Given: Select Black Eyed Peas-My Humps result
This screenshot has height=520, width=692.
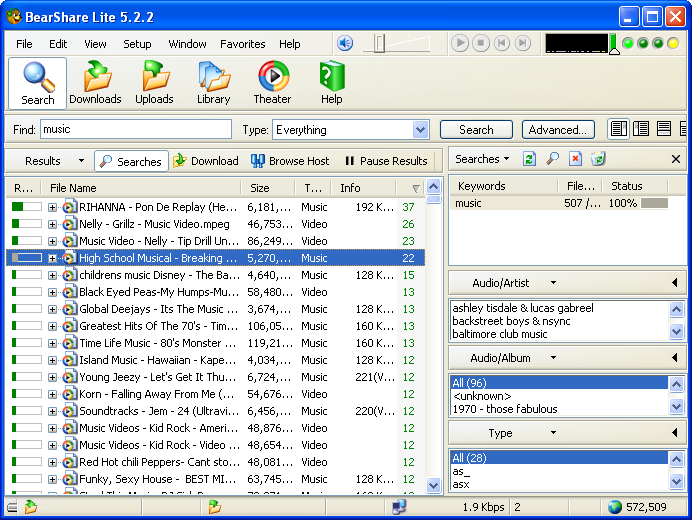Looking at the screenshot, I should tap(216, 292).
